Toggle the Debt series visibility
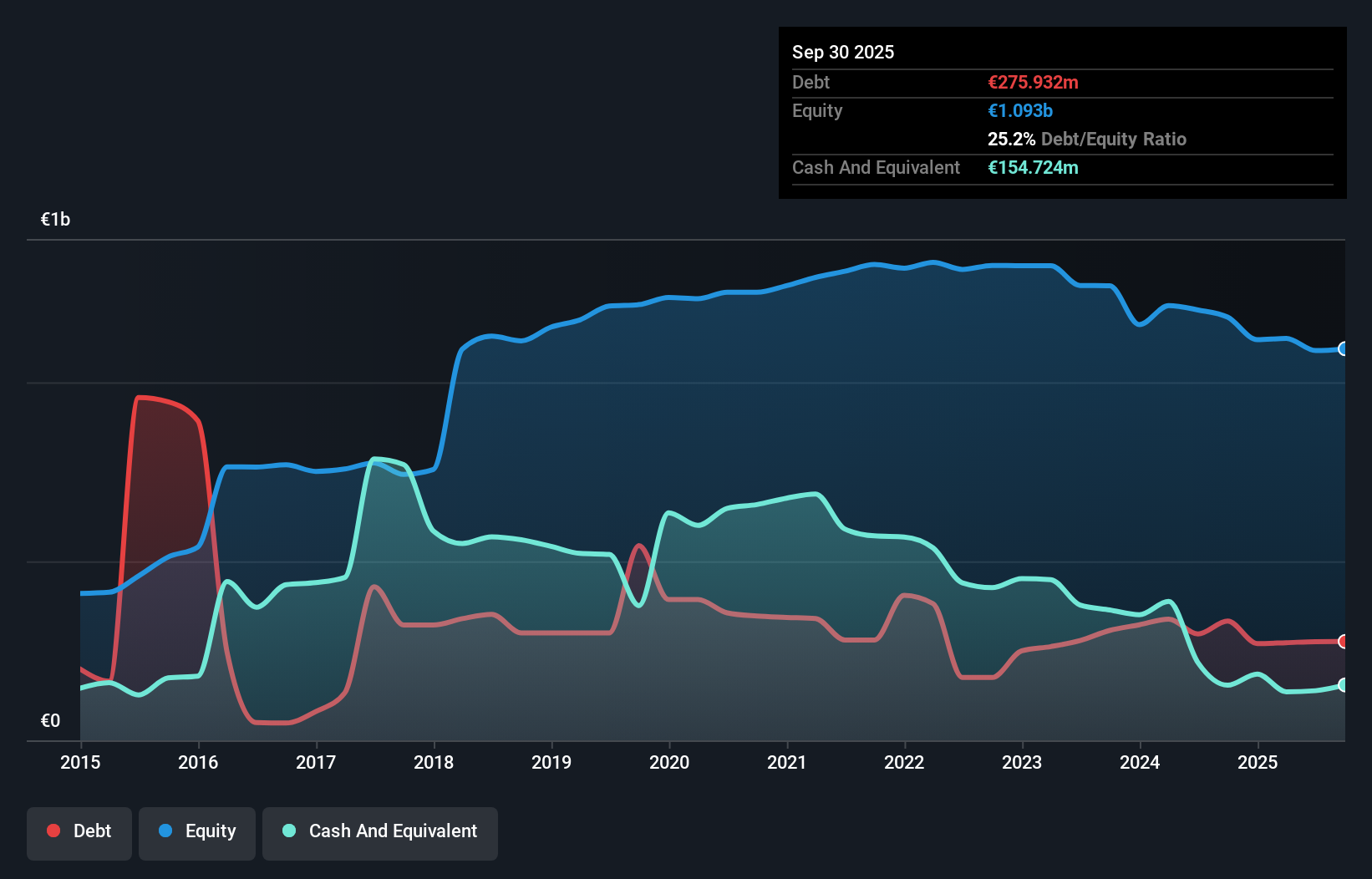 click(x=79, y=831)
